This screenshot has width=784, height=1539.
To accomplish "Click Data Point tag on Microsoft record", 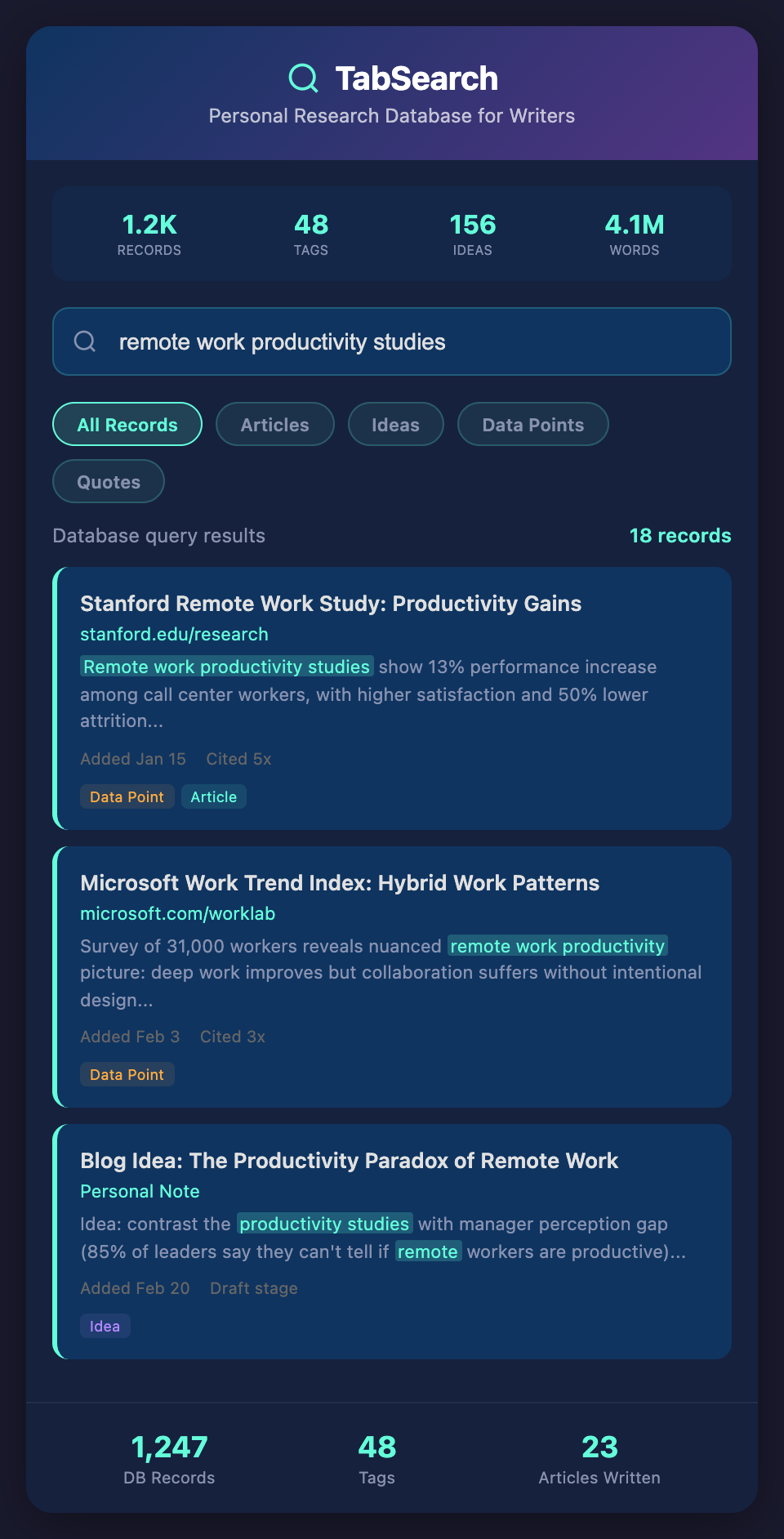I will (x=127, y=1075).
